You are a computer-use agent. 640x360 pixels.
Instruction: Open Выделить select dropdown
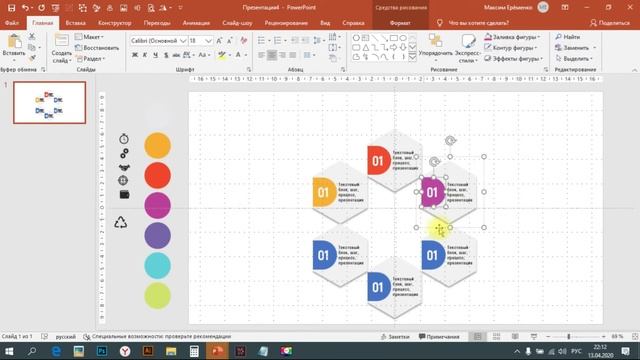[x=573, y=58]
